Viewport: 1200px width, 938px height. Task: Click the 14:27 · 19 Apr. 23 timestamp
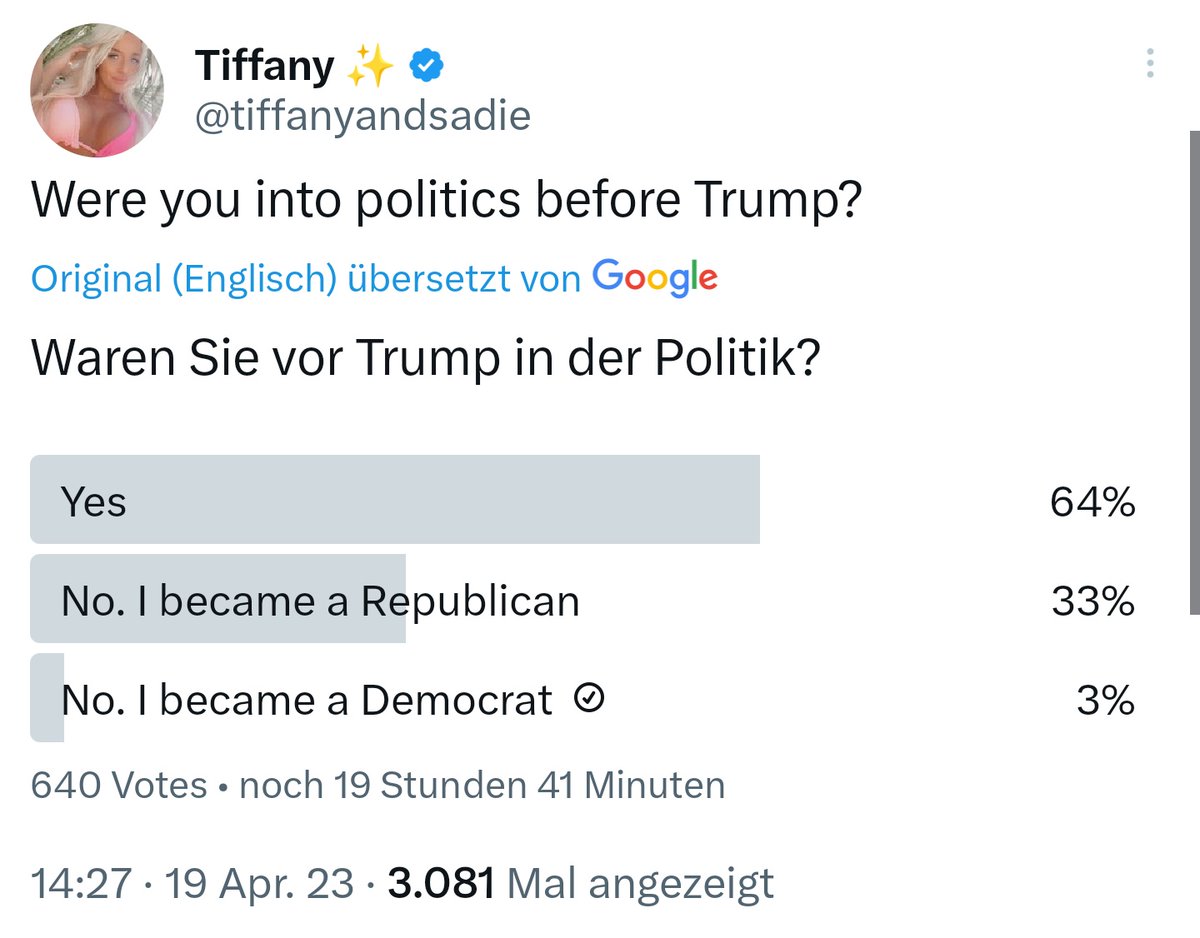pyautogui.click(x=192, y=883)
